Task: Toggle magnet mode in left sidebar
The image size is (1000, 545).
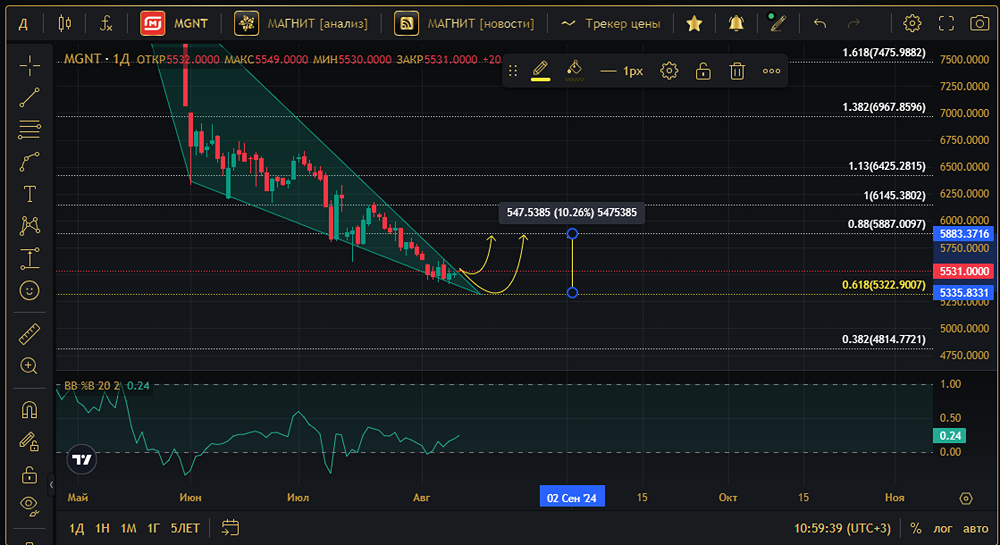Action: click(29, 410)
